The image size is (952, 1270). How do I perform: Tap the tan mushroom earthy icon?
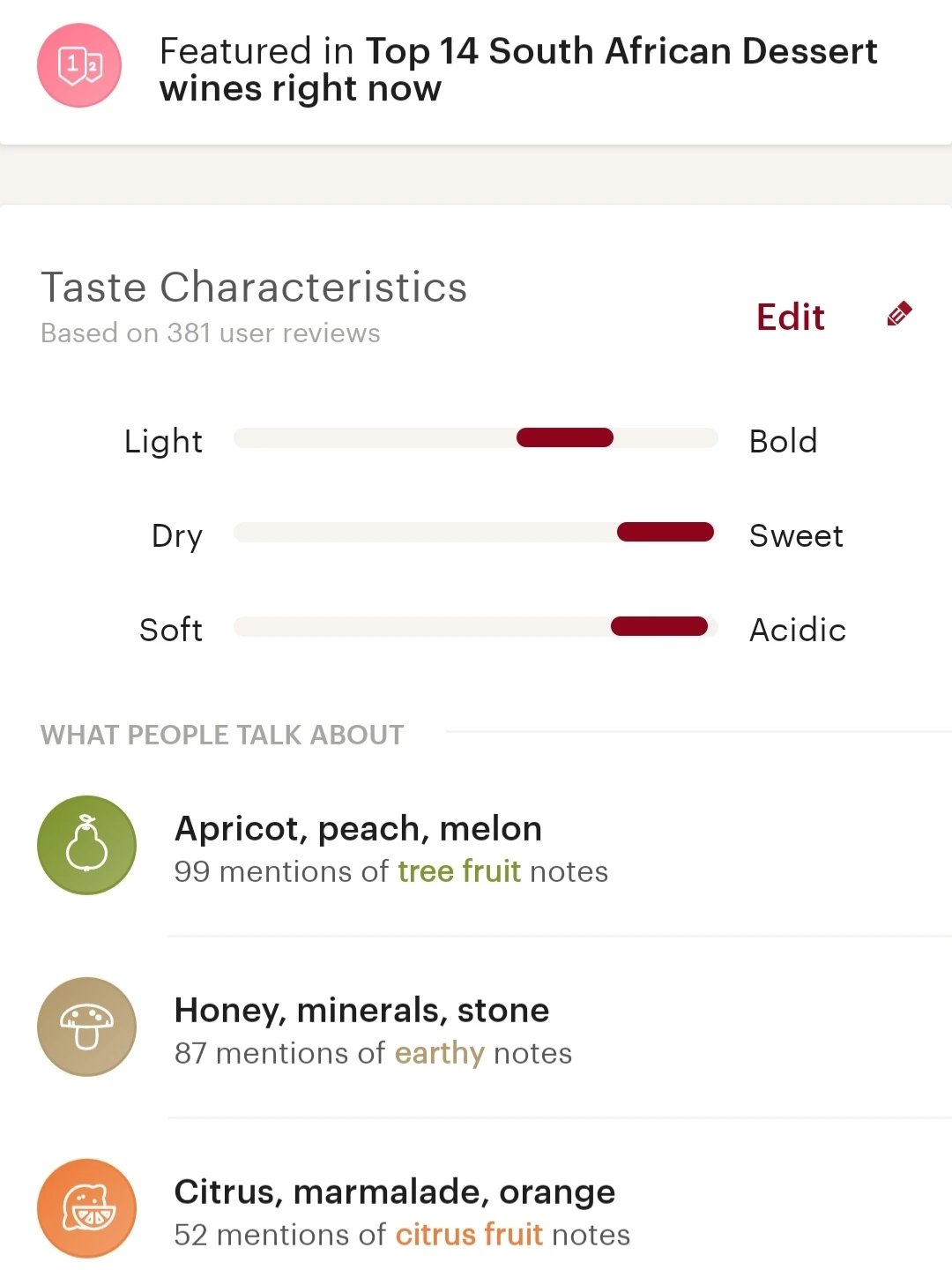pos(86,1027)
